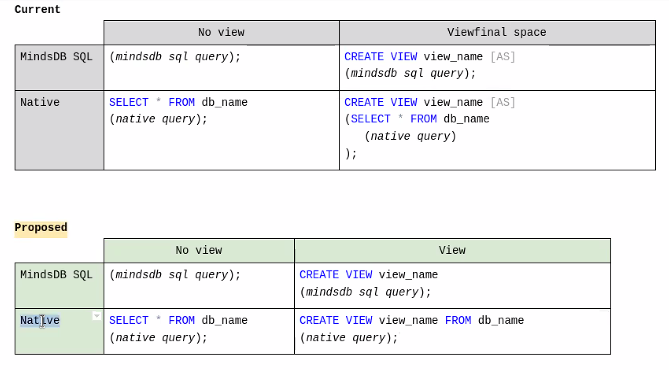
Task: Click "CREATE VIEW view_name [AS]" in the Current MindsDB SQL row
Action: [430, 57]
